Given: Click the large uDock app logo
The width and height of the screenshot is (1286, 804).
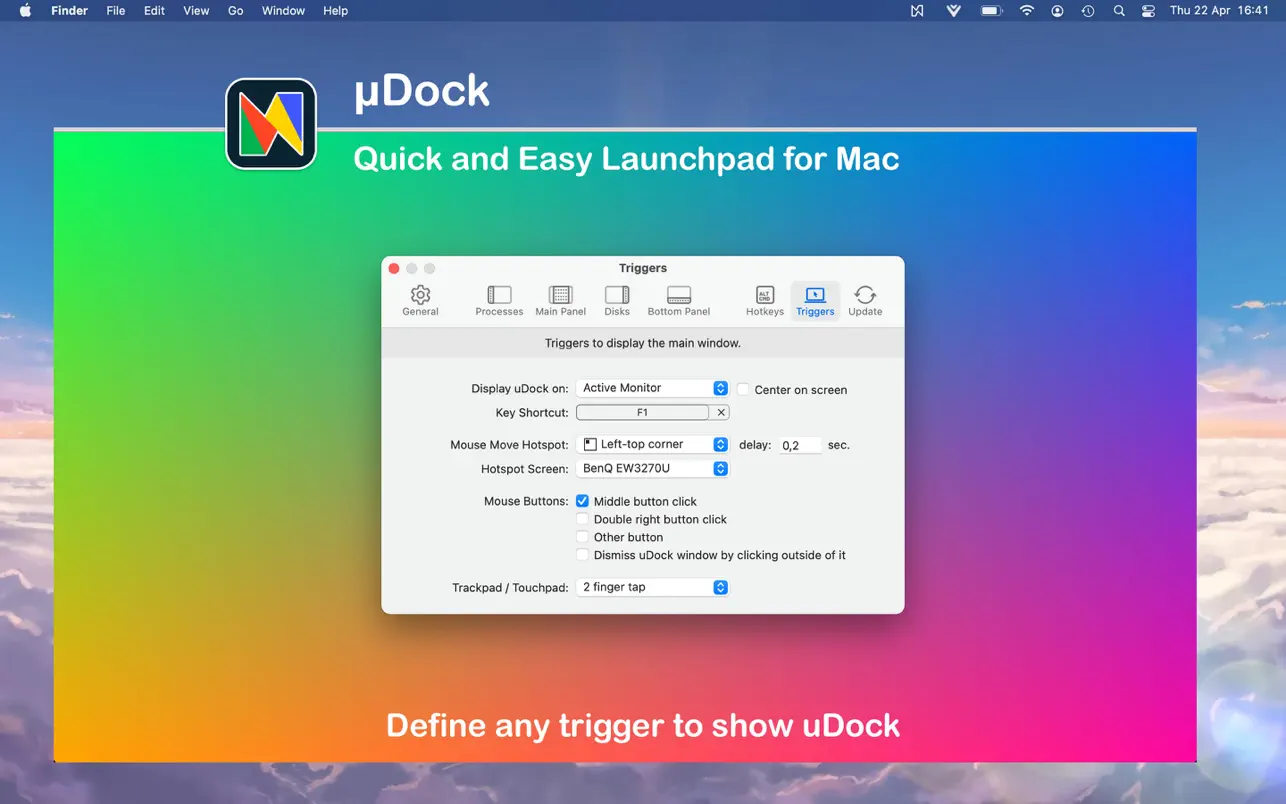Looking at the screenshot, I should tap(271, 124).
